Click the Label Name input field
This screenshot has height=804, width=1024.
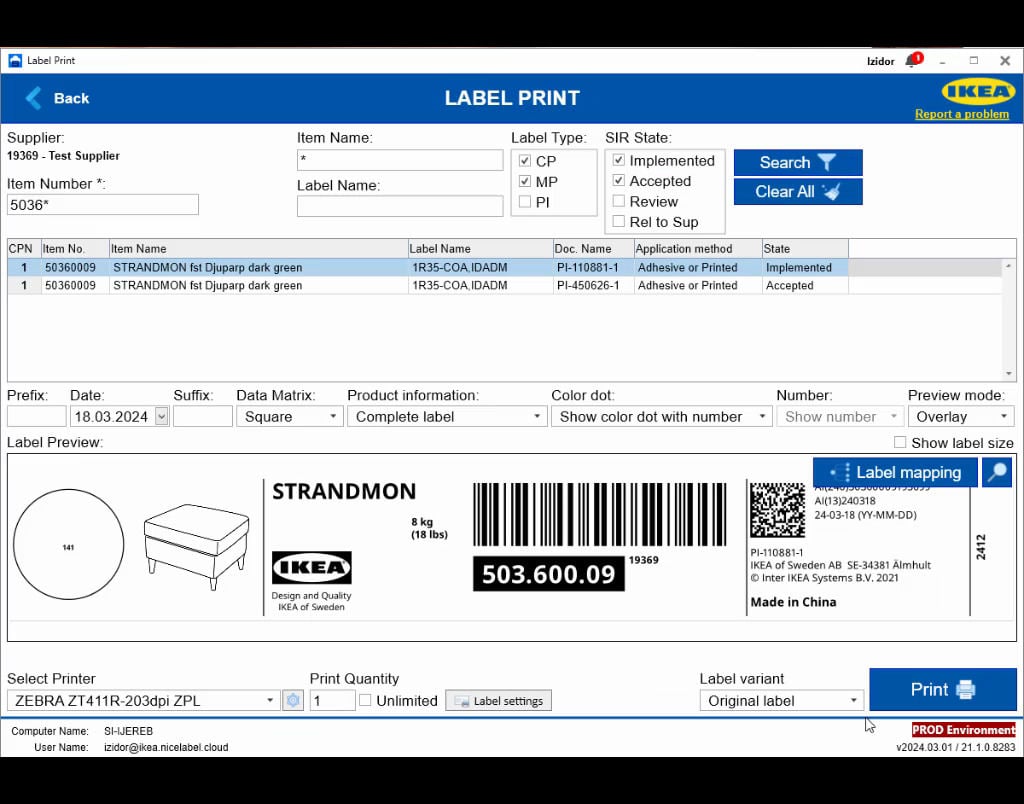pyautogui.click(x=400, y=206)
